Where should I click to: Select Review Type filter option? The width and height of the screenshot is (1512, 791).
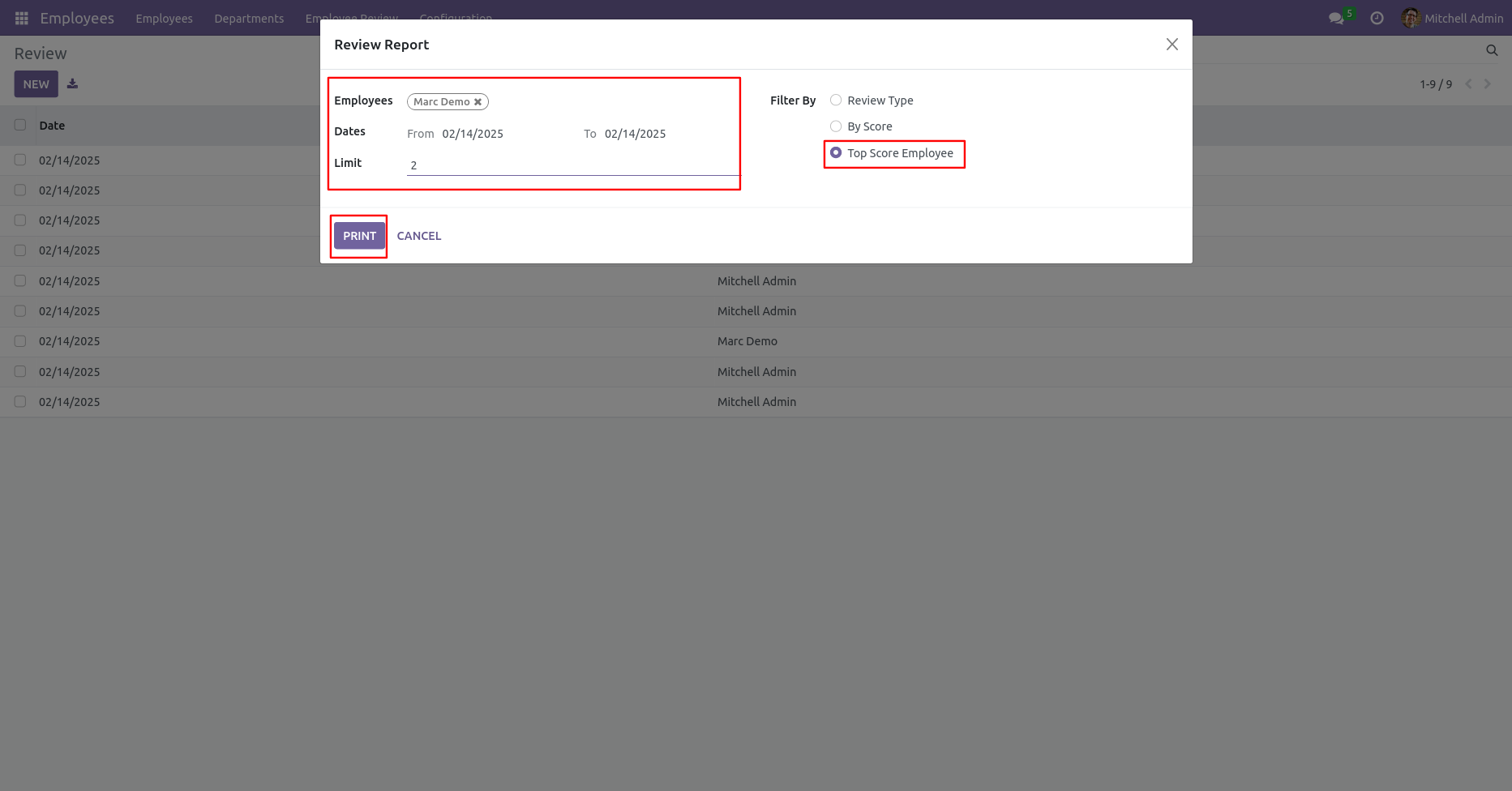(836, 100)
